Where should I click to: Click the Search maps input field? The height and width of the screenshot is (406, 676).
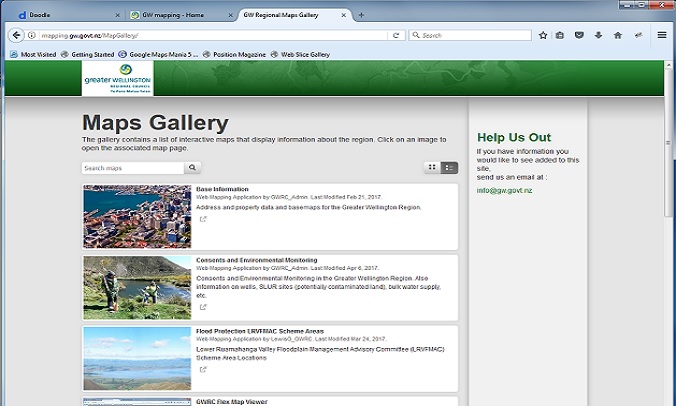click(x=133, y=168)
